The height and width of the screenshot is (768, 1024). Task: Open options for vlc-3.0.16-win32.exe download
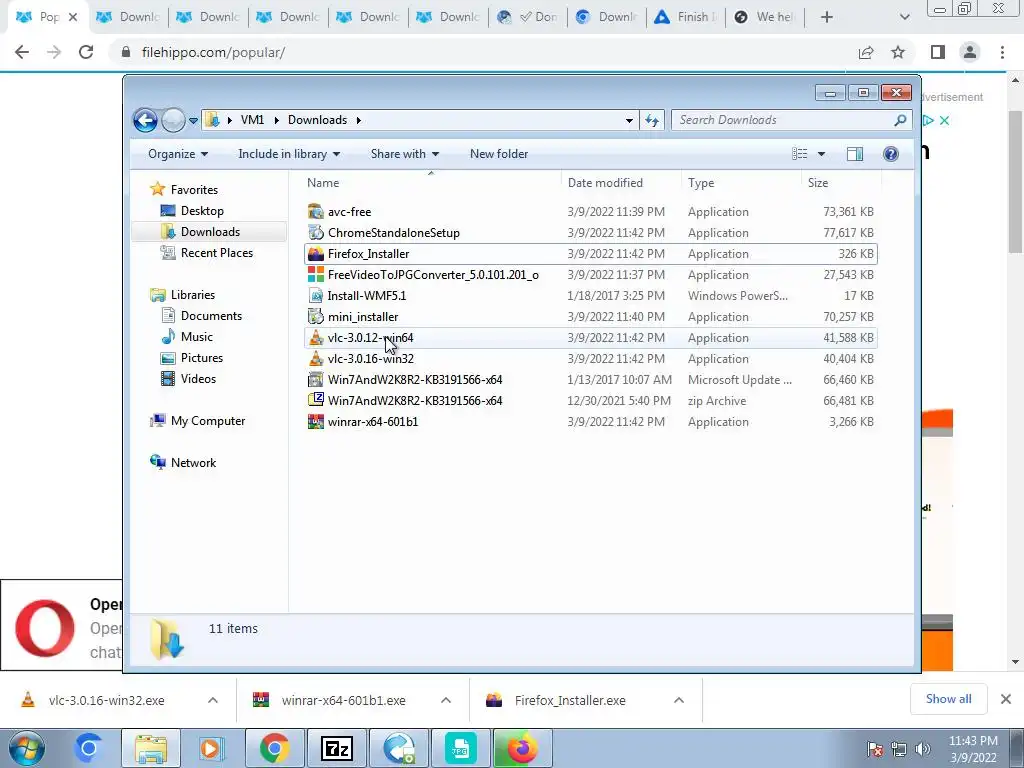tap(213, 700)
